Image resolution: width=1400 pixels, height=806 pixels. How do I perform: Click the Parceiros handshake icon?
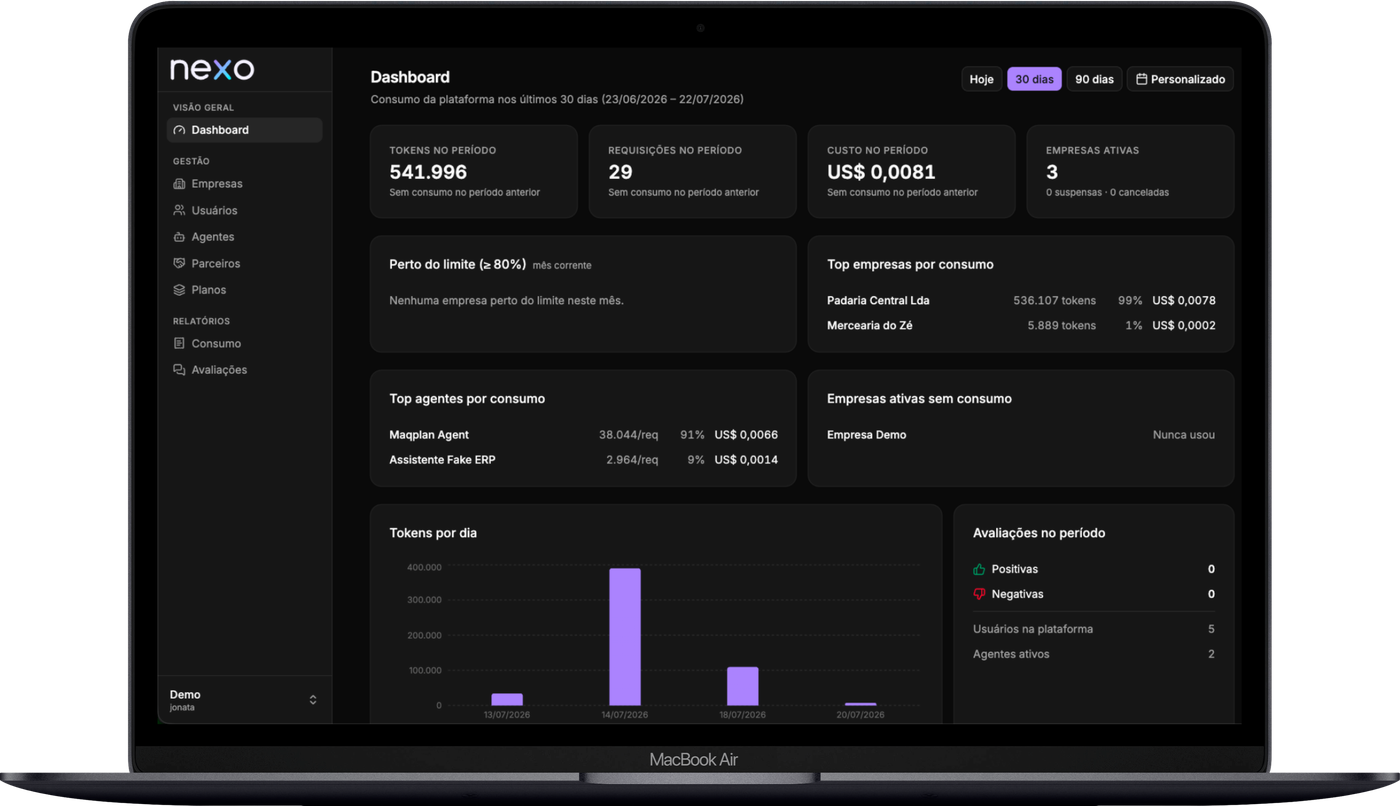[x=179, y=263]
